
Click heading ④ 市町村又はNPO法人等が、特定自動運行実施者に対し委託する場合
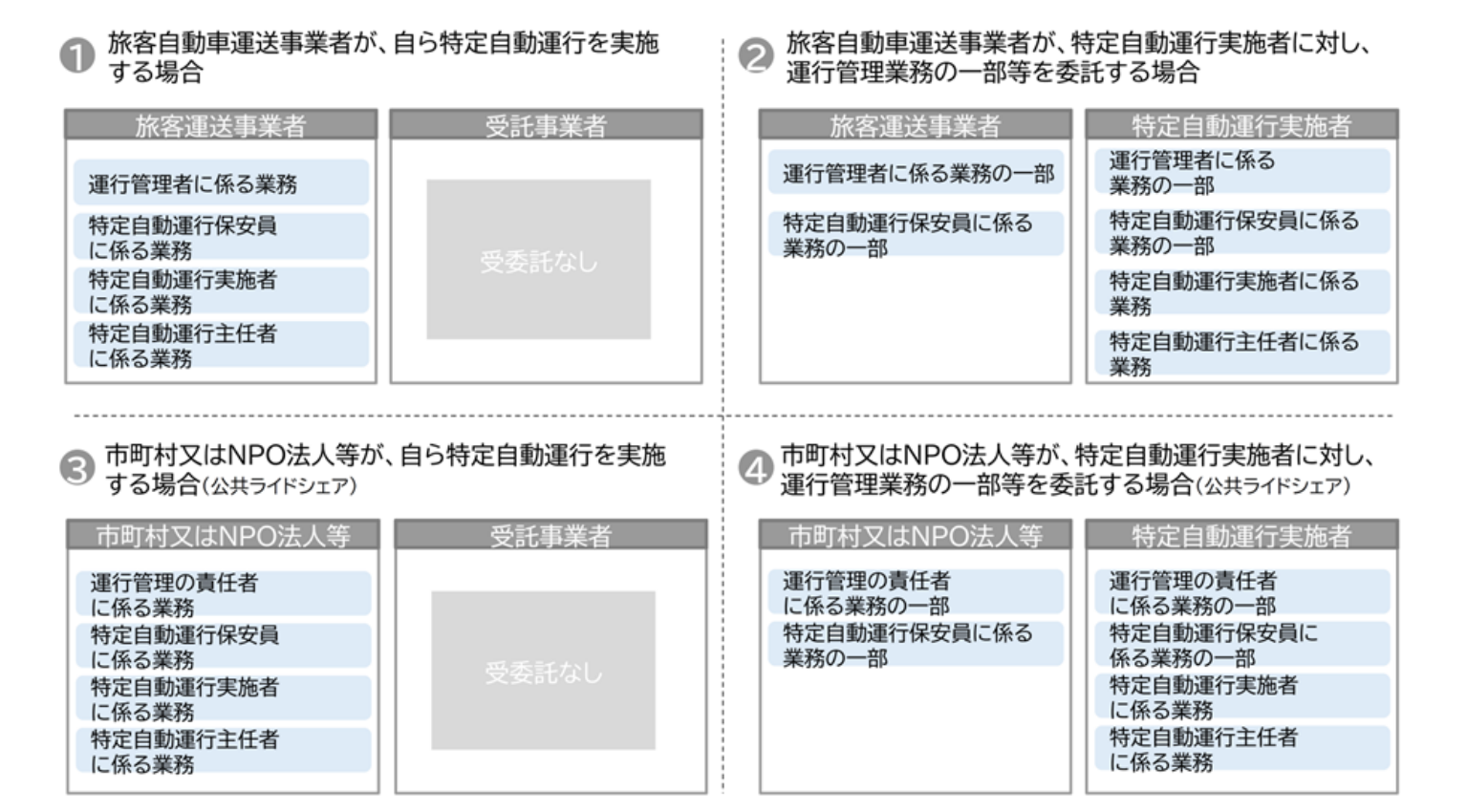tap(1077, 469)
